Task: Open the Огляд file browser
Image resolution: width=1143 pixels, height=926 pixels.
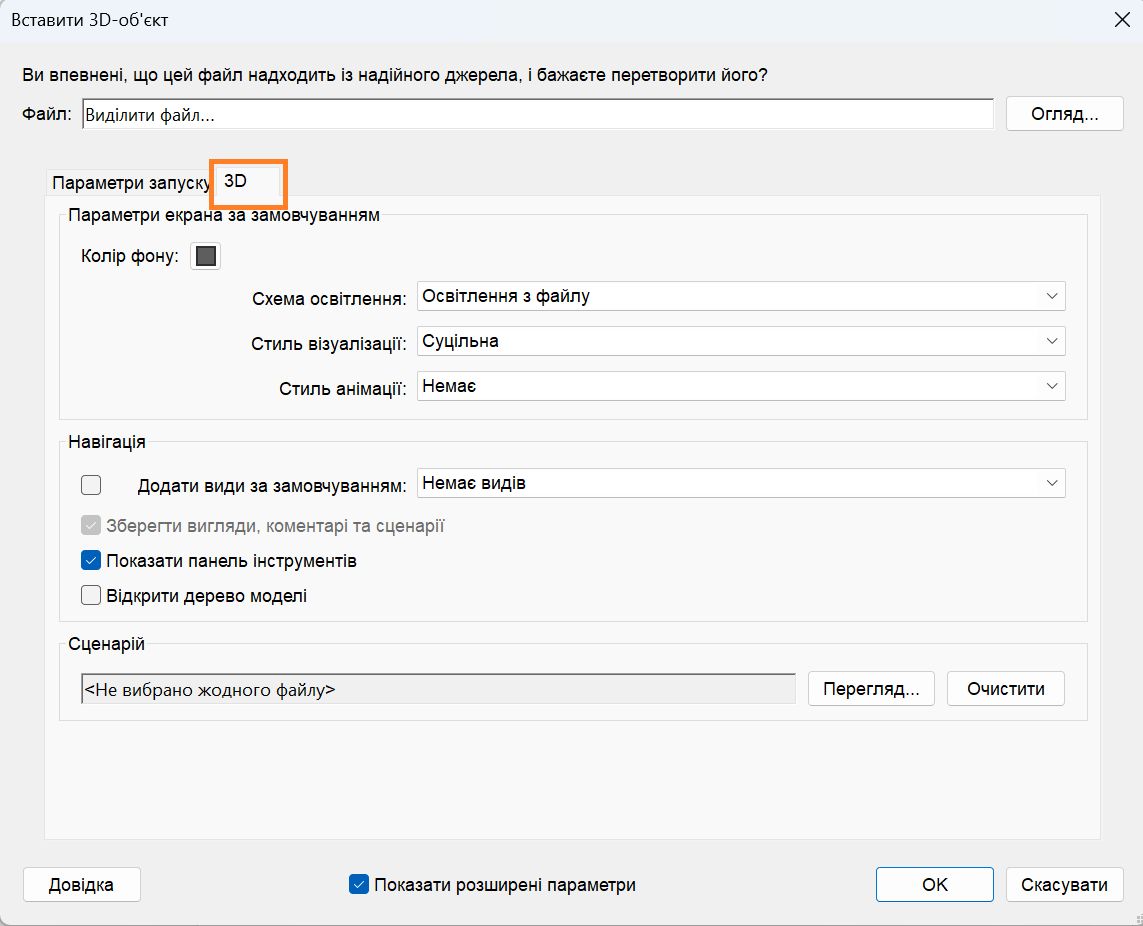Action: coord(1064,113)
